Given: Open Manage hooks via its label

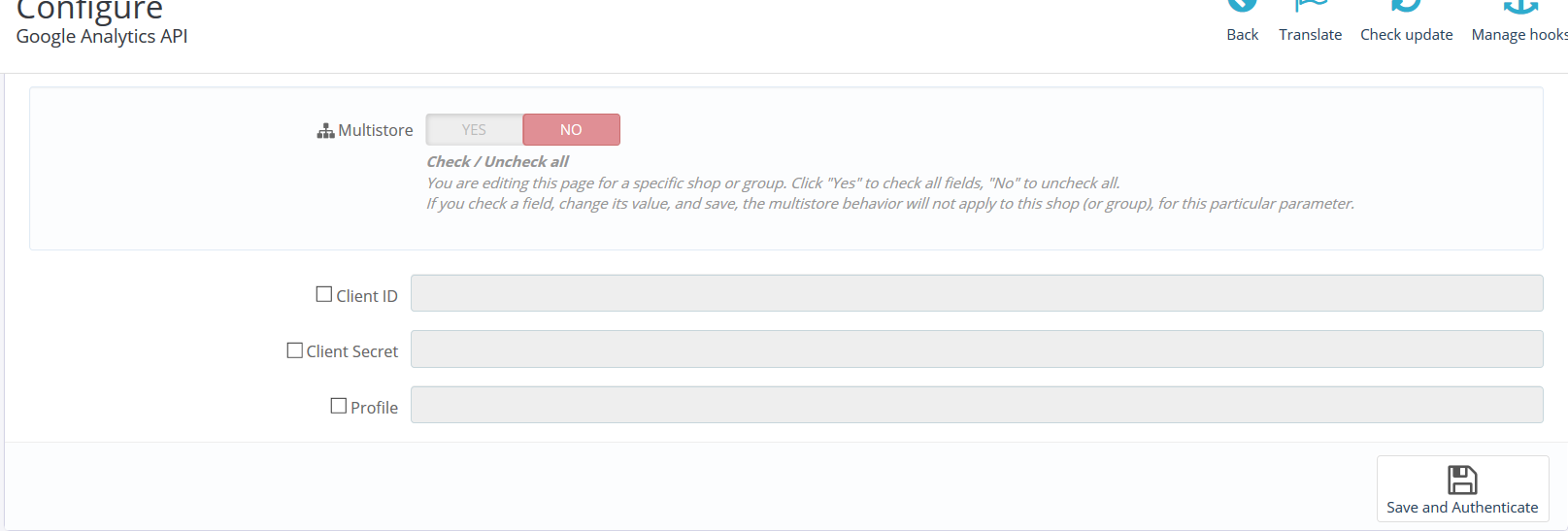Looking at the screenshot, I should click(x=1519, y=35).
